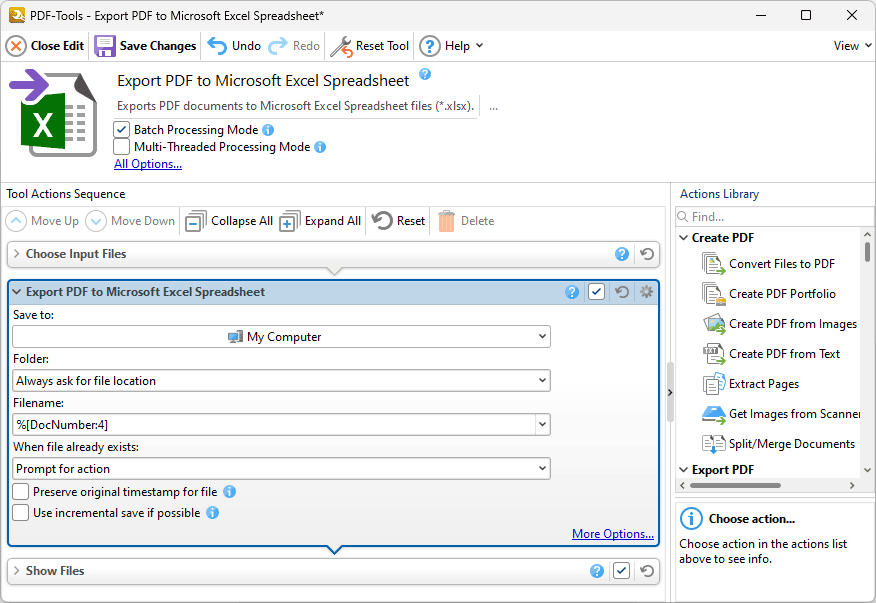
Task: Click the Close Edit button
Action: click(x=45, y=46)
